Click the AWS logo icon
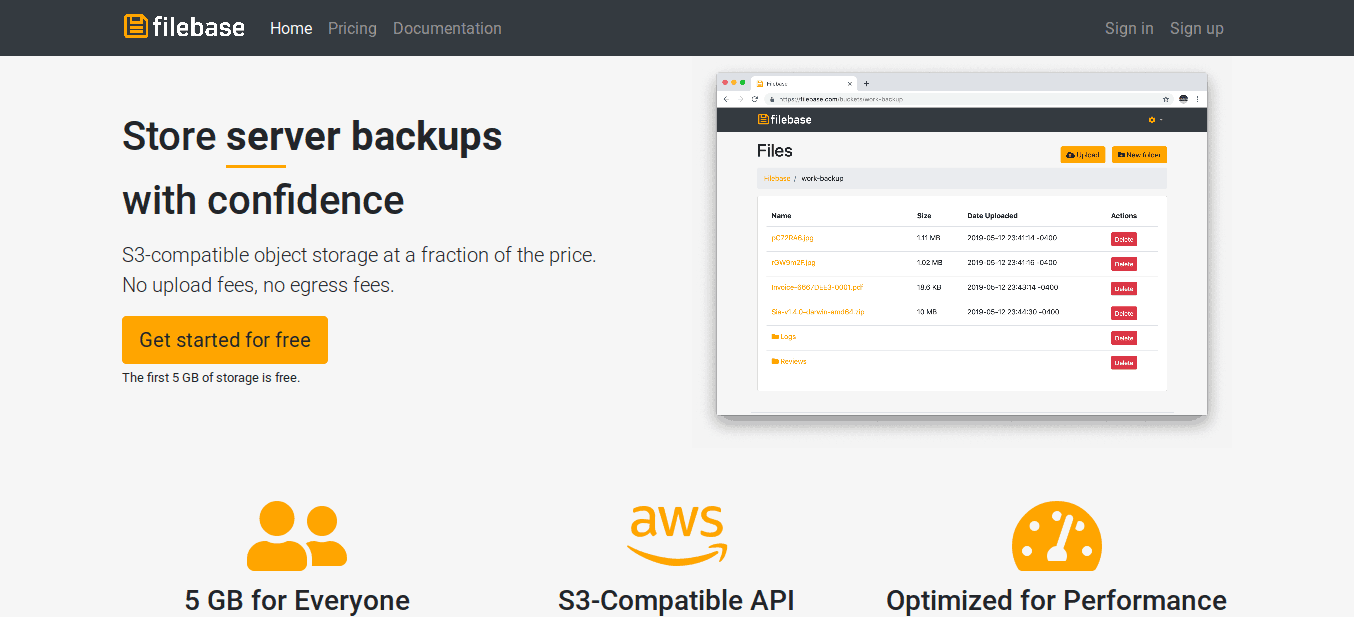 tap(677, 535)
